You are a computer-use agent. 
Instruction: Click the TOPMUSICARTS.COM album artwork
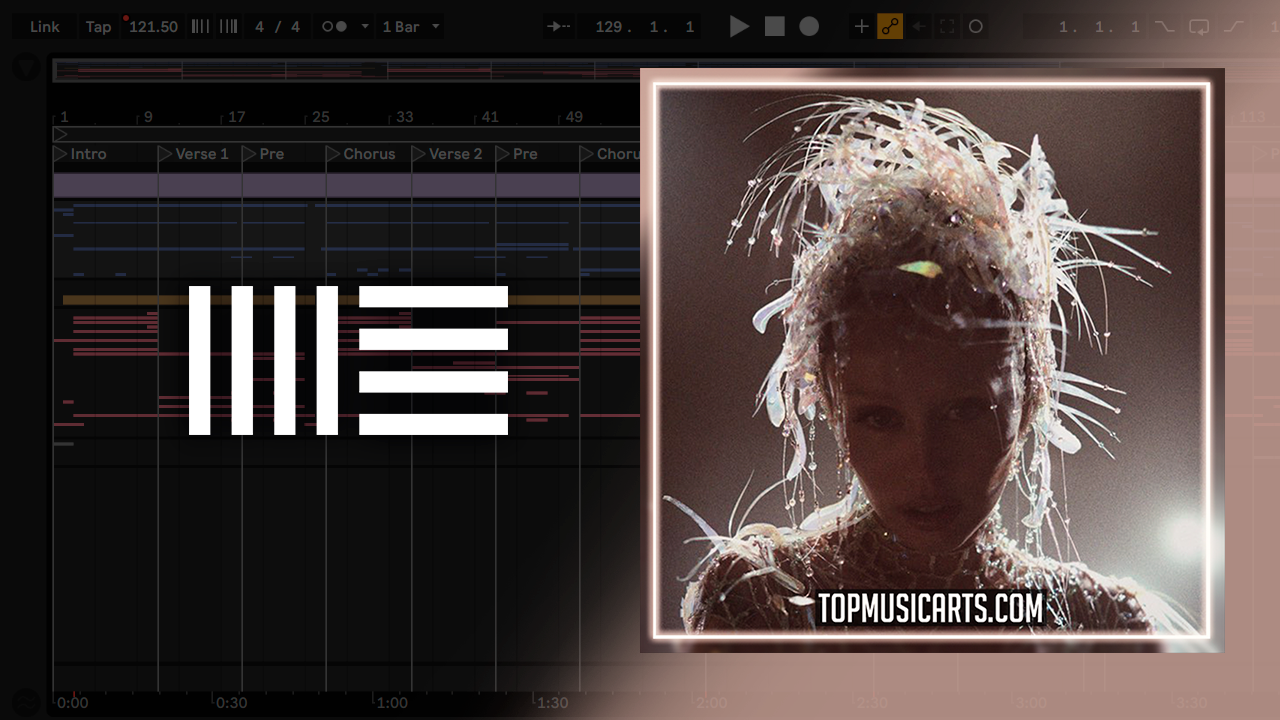pos(931,360)
